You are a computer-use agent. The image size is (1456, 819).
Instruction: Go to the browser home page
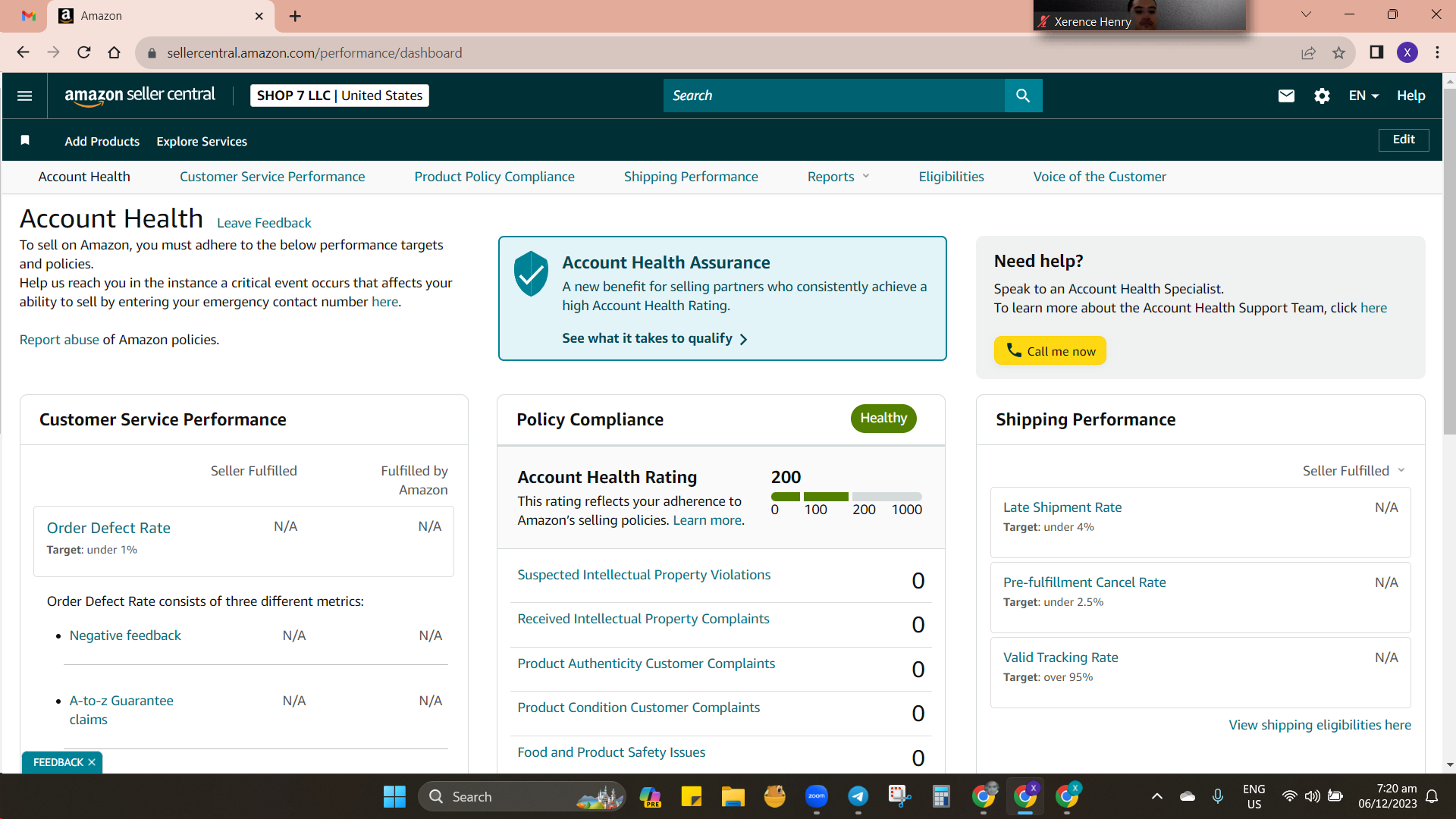115,52
